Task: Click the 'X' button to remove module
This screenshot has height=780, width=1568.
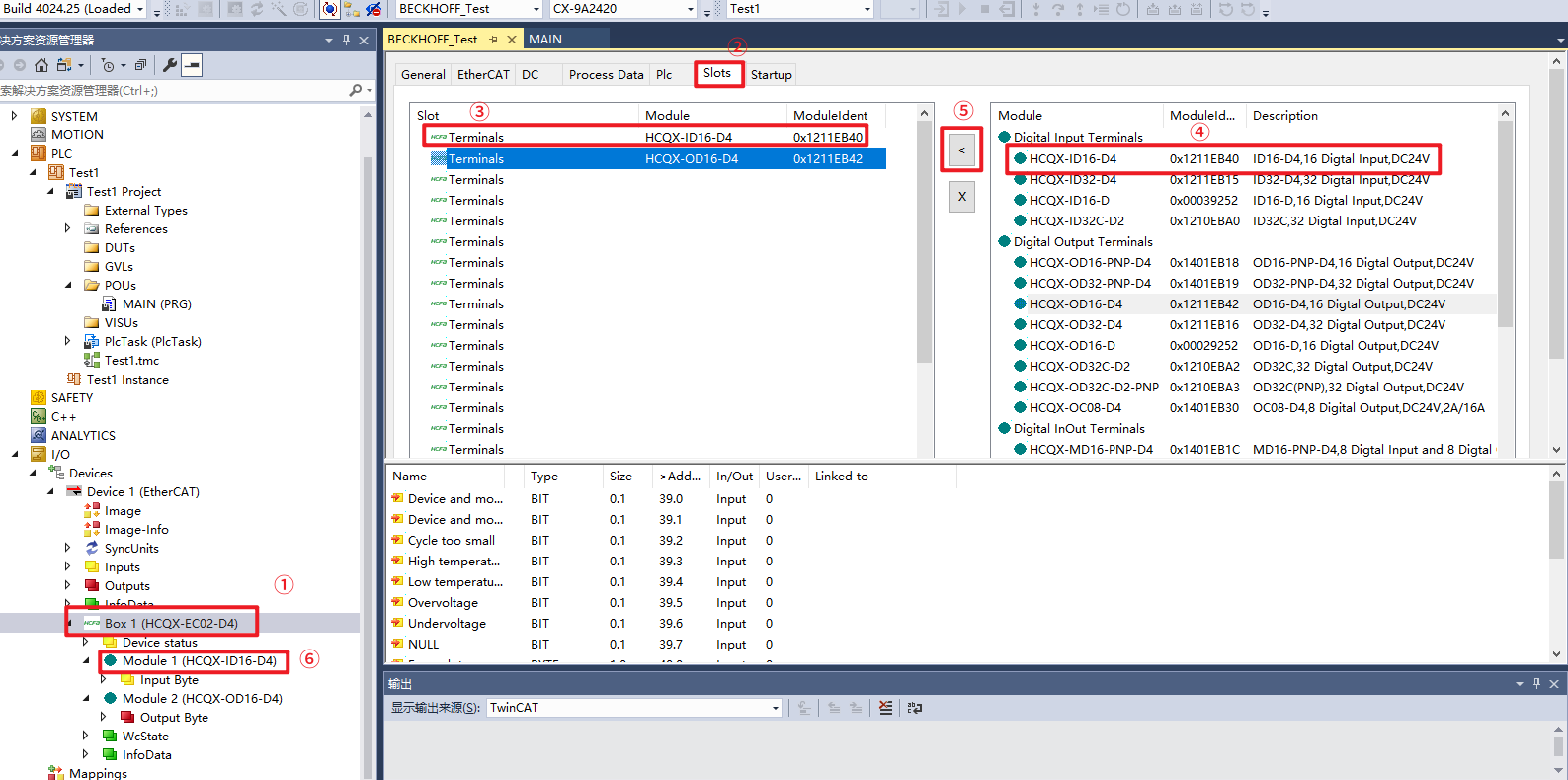Action: point(961,197)
